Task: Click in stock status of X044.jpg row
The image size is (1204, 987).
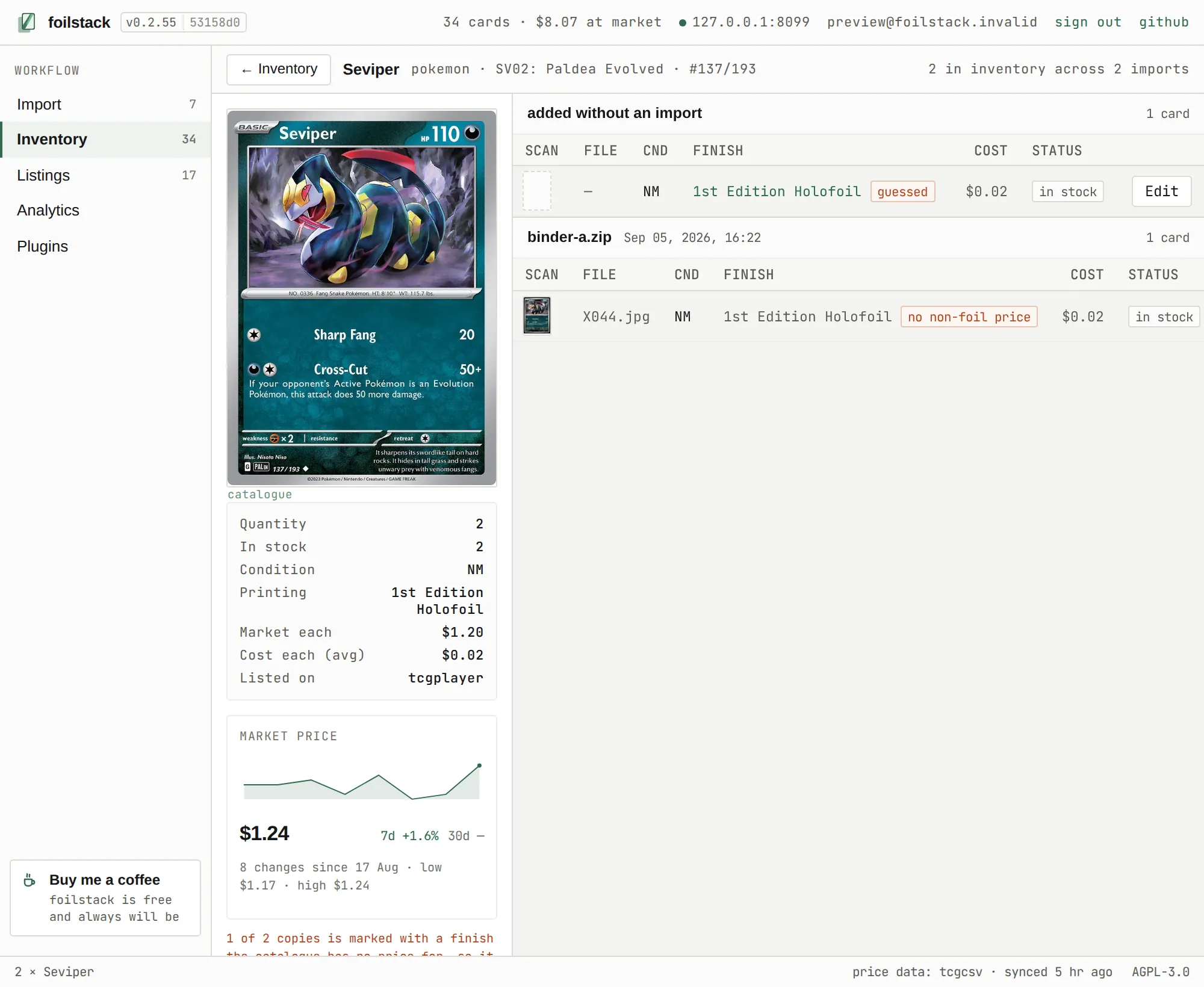Action: (x=1164, y=317)
